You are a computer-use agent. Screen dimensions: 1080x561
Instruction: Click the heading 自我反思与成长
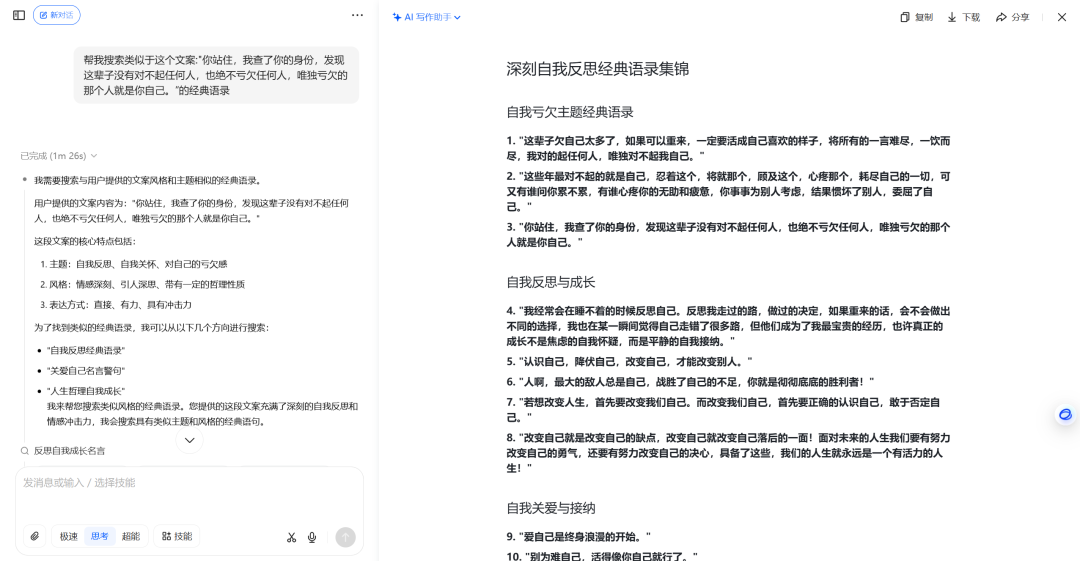pos(550,282)
